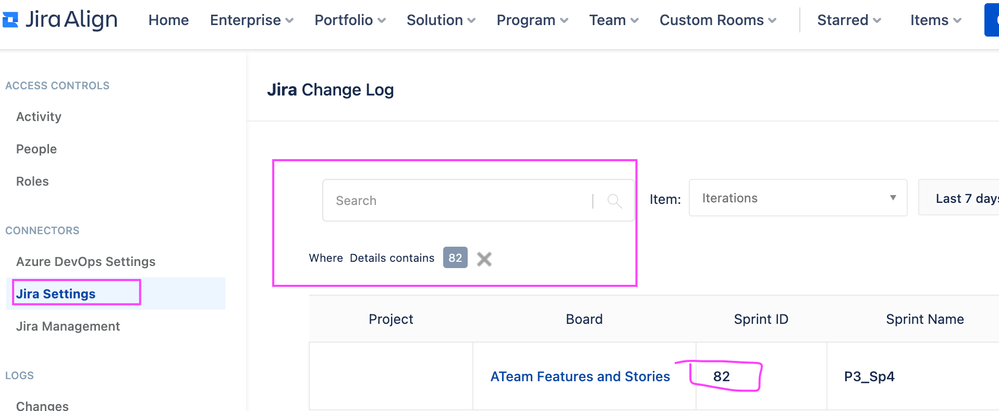Viewport: 999px width, 411px height.
Task: Open the Roles page in sidebar
Action: [x=32, y=181]
